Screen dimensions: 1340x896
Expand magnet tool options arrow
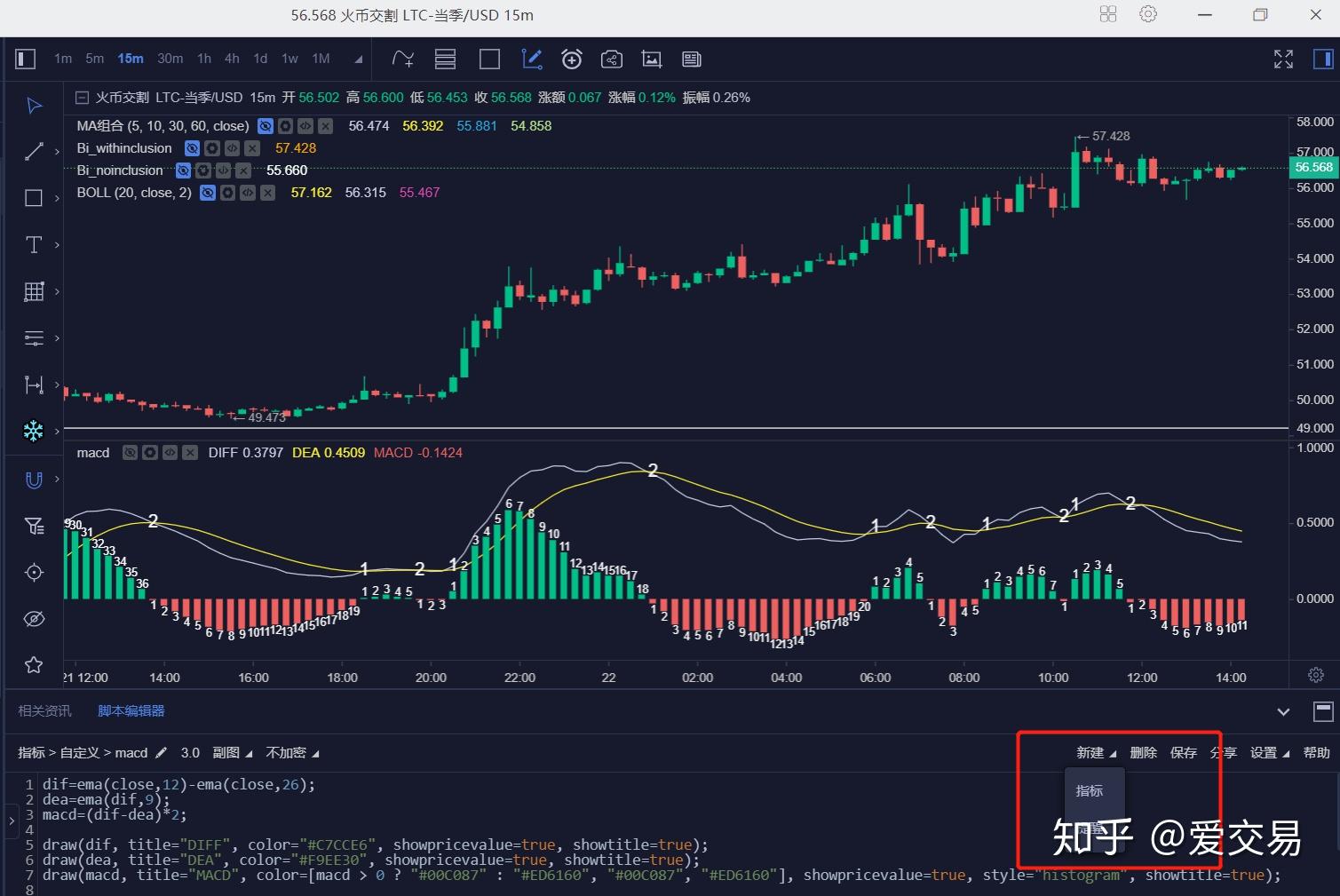57,480
